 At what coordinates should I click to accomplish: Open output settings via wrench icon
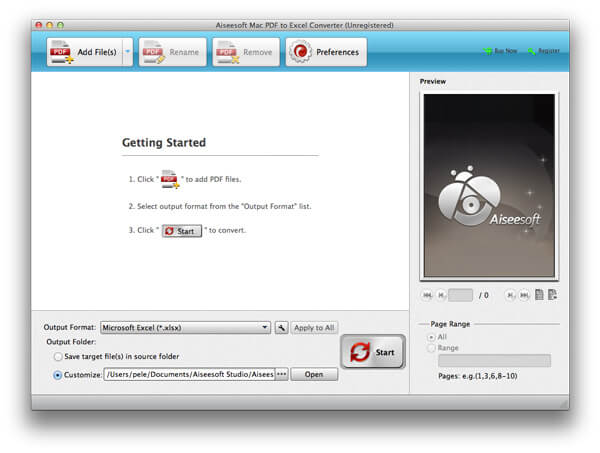click(x=281, y=327)
